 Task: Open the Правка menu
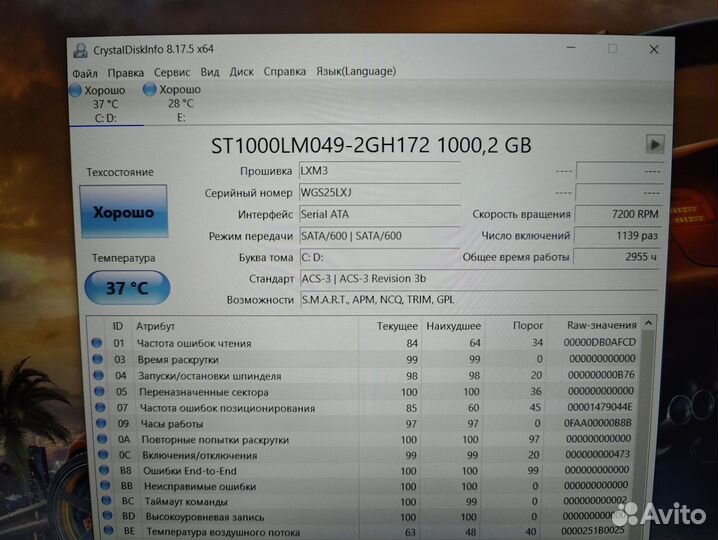(125, 73)
